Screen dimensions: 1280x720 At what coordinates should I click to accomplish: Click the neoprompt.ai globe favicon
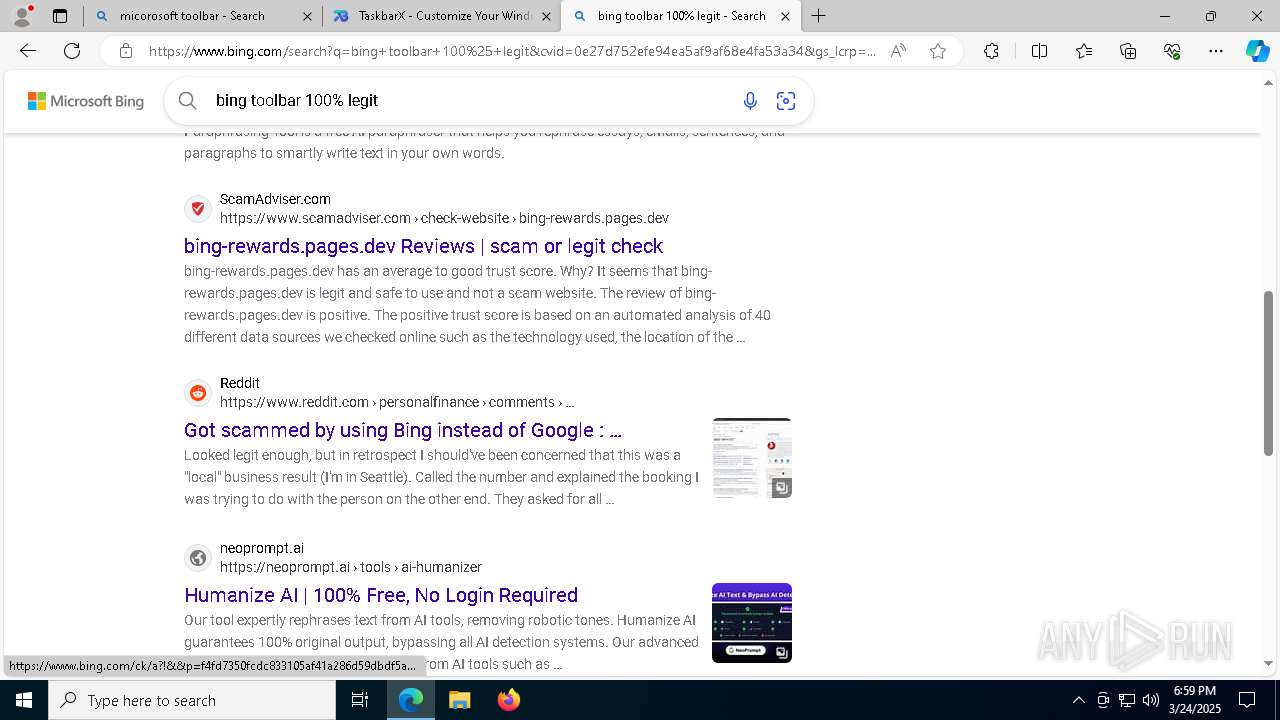coord(198,557)
